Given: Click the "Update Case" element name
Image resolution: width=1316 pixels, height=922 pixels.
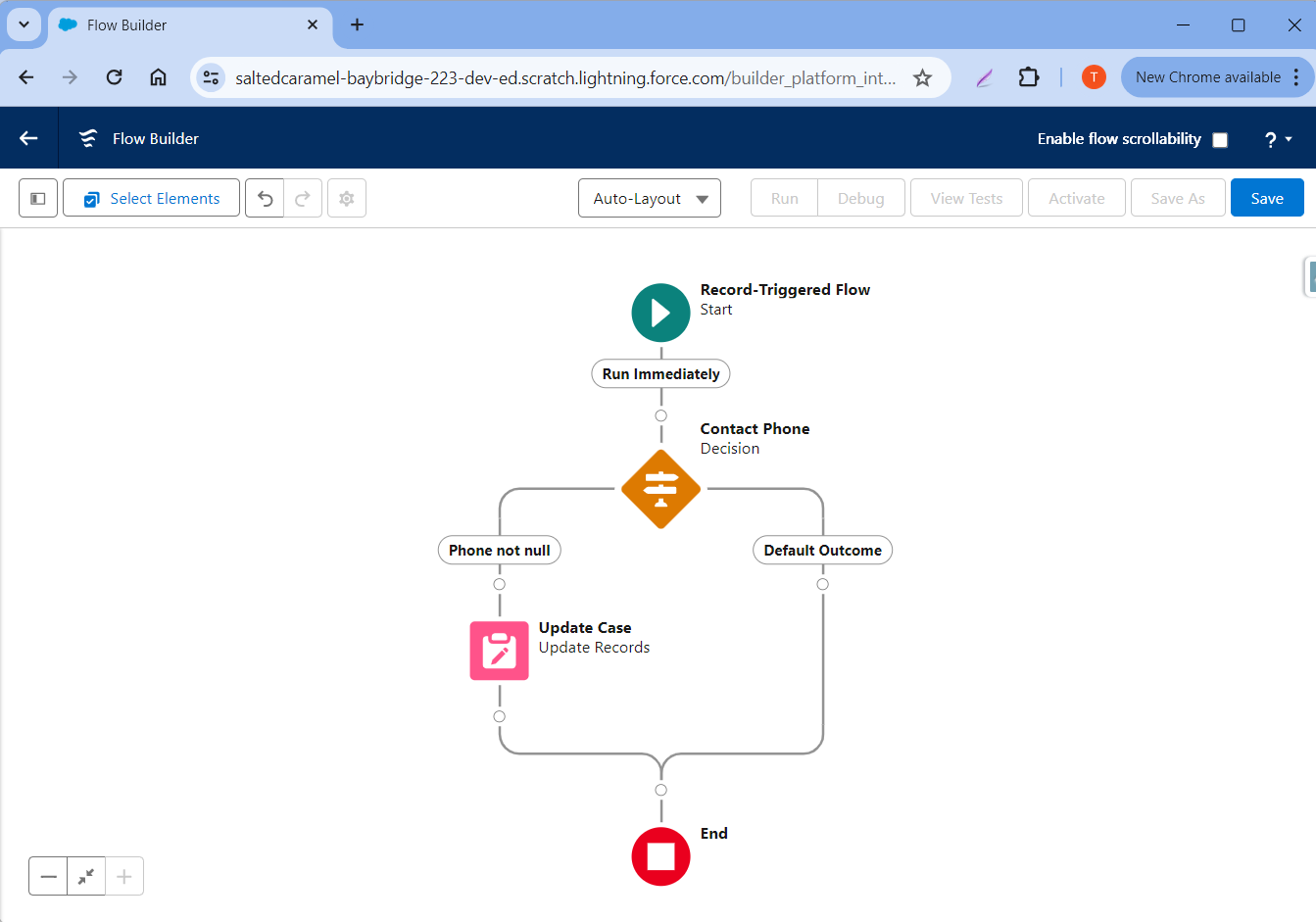Looking at the screenshot, I should (585, 628).
